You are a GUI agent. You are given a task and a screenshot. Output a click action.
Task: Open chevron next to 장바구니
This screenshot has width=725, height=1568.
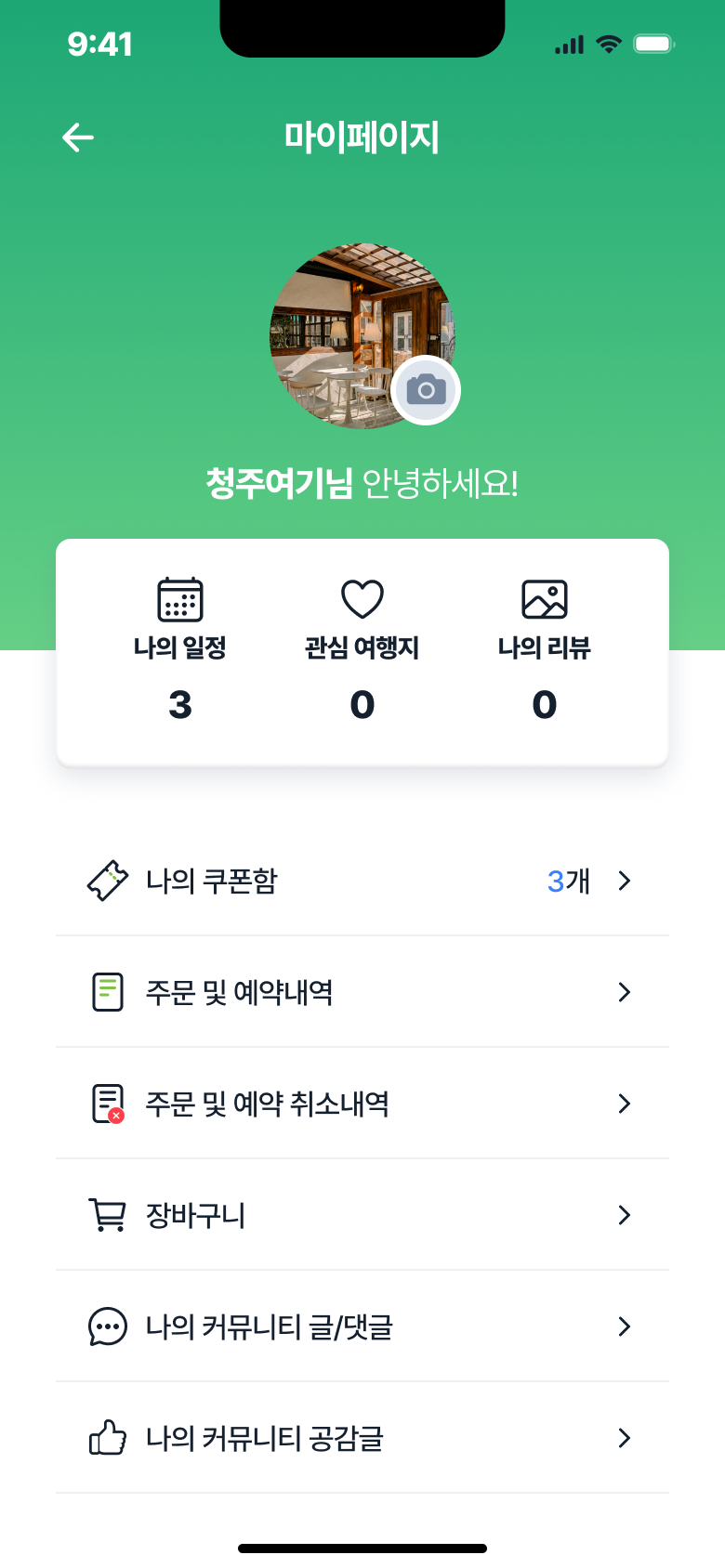click(625, 1215)
